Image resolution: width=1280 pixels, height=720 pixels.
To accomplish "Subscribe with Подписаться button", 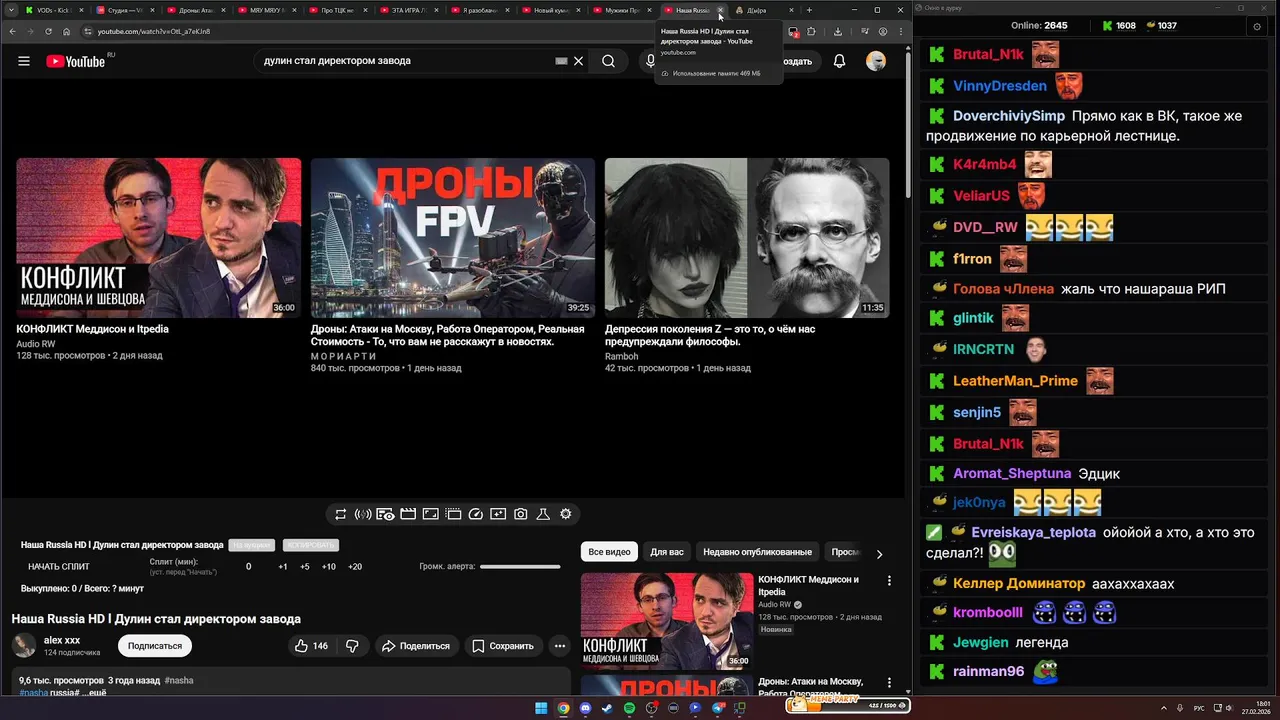I will point(155,646).
